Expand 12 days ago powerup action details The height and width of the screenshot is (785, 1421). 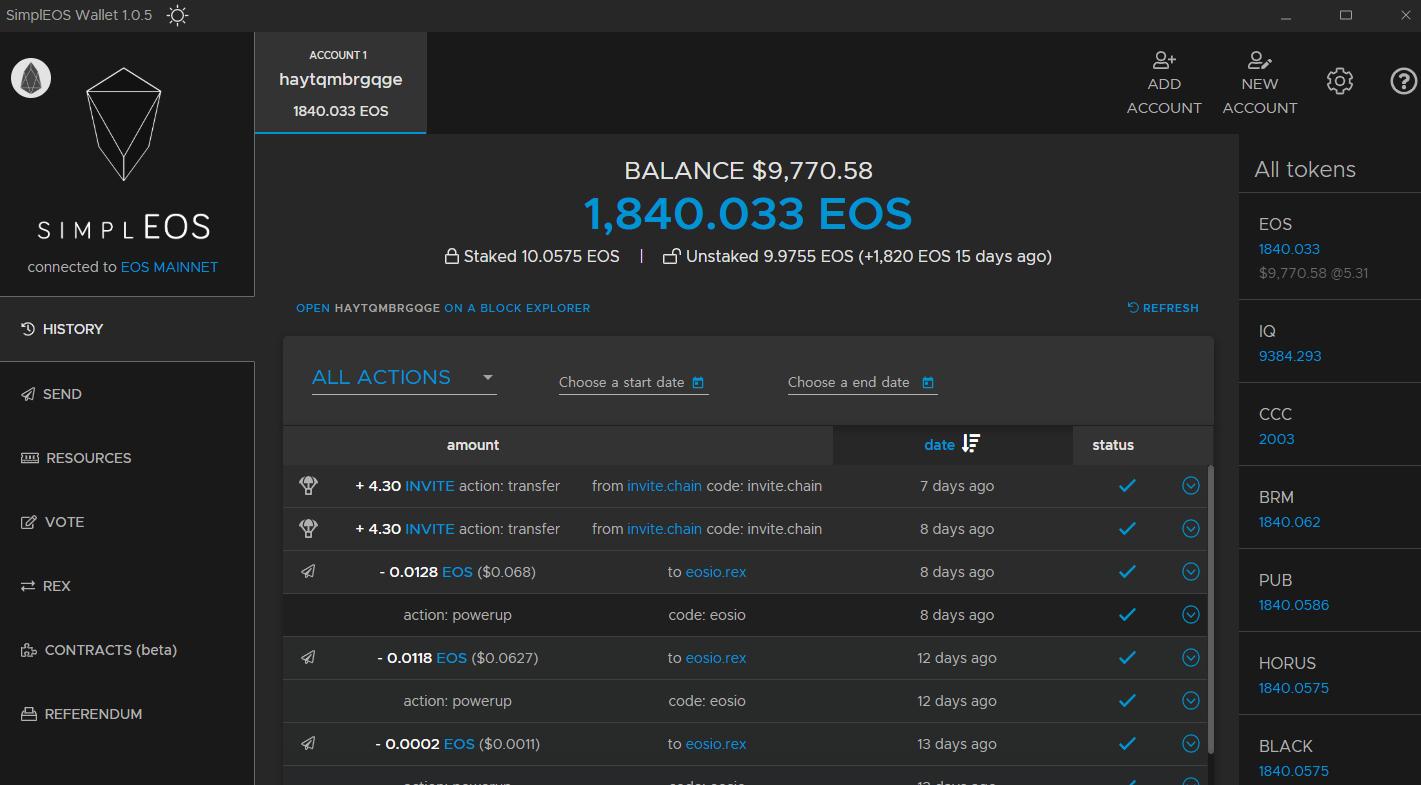(x=1190, y=701)
